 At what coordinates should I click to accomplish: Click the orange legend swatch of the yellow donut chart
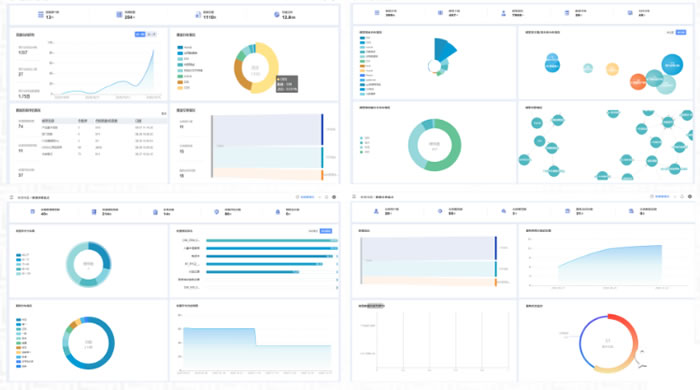[180, 82]
